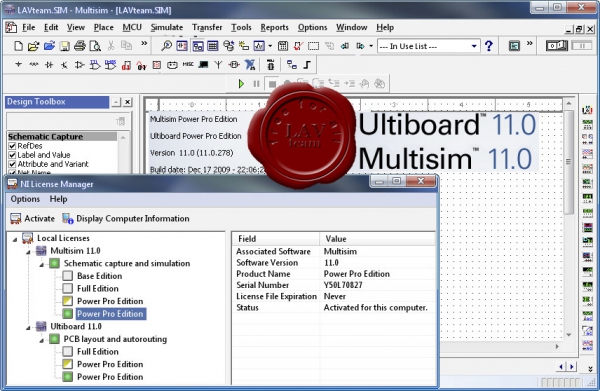600x391 pixels.
Task: Click the yellow Open file folder icon
Action: point(33,46)
